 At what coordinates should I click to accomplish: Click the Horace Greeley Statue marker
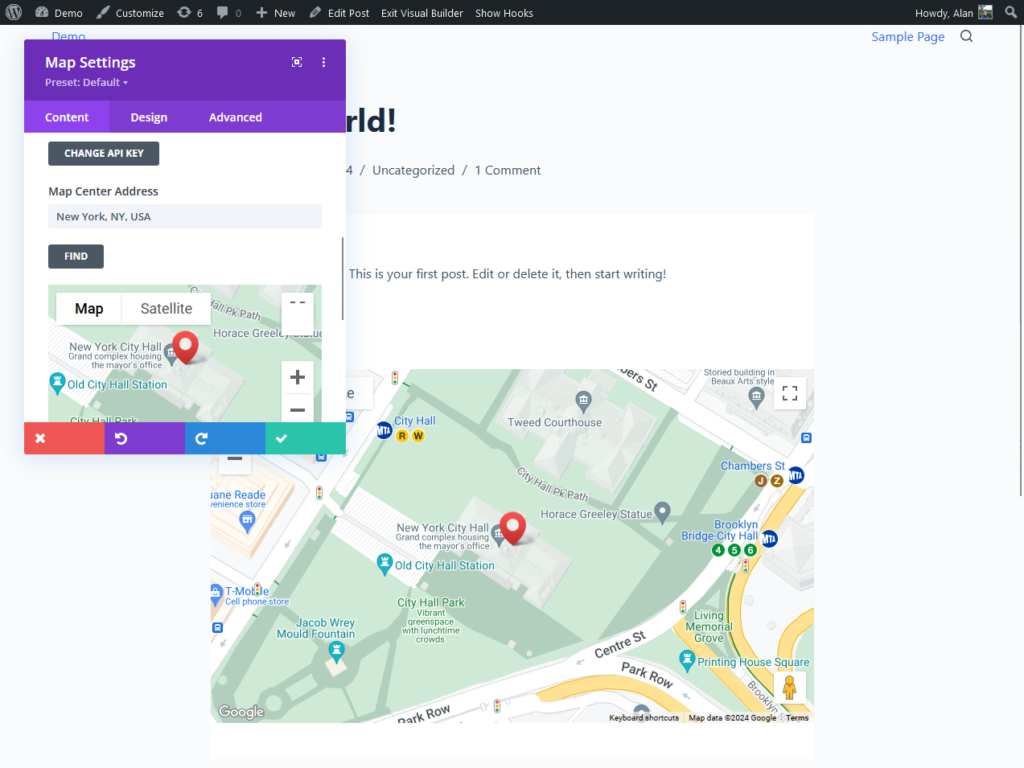pos(662,512)
